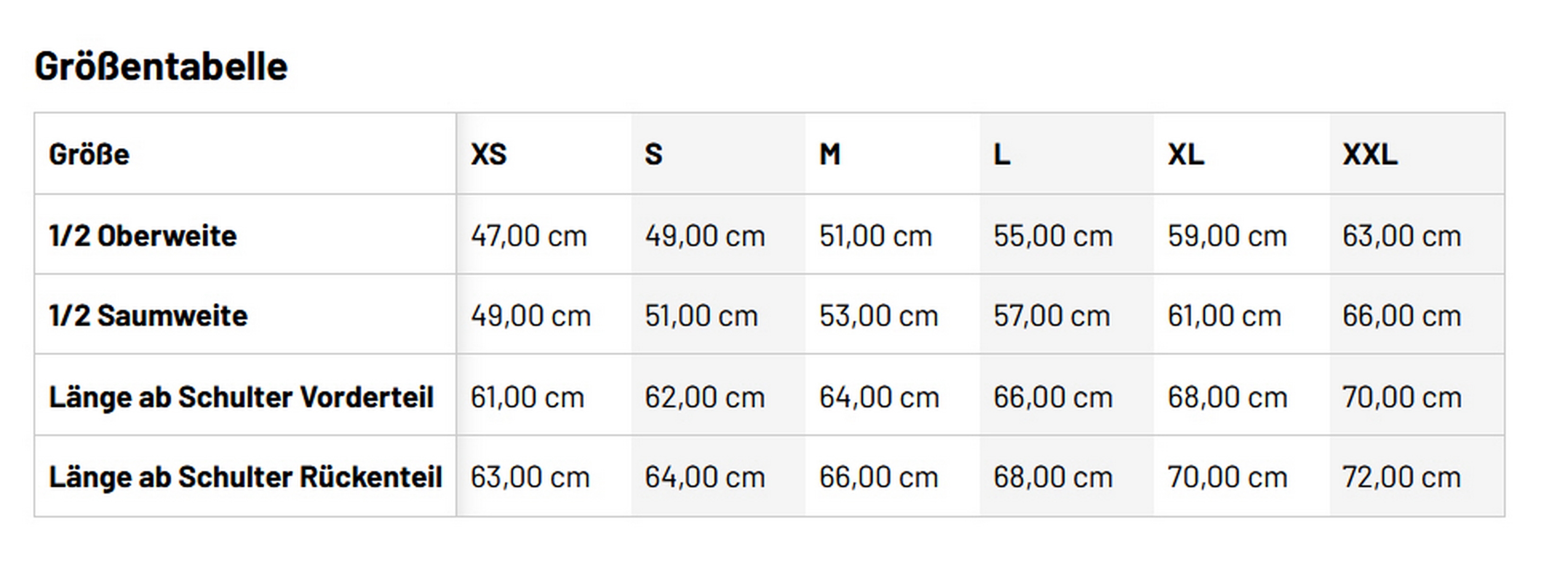This screenshot has height=567, width=1568.
Task: Click the 61,00 cm Saumweite value for XL
Action: tap(1224, 316)
